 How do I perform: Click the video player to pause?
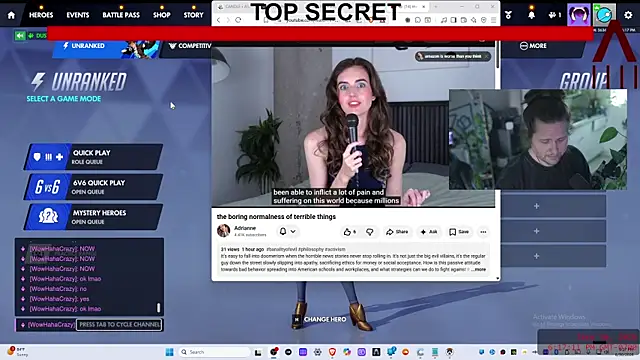tap(353, 127)
